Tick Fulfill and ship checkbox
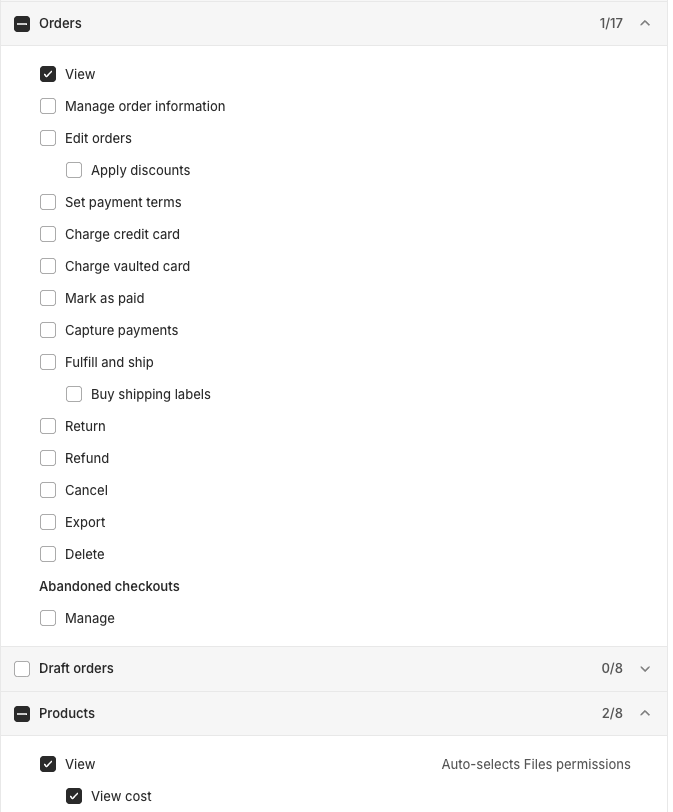Viewport: 673px width, 812px height. tap(48, 362)
